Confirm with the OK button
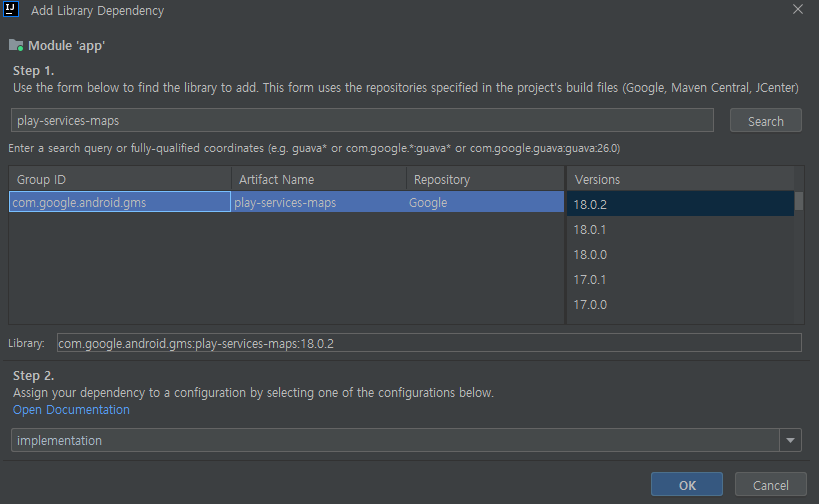 [x=687, y=485]
